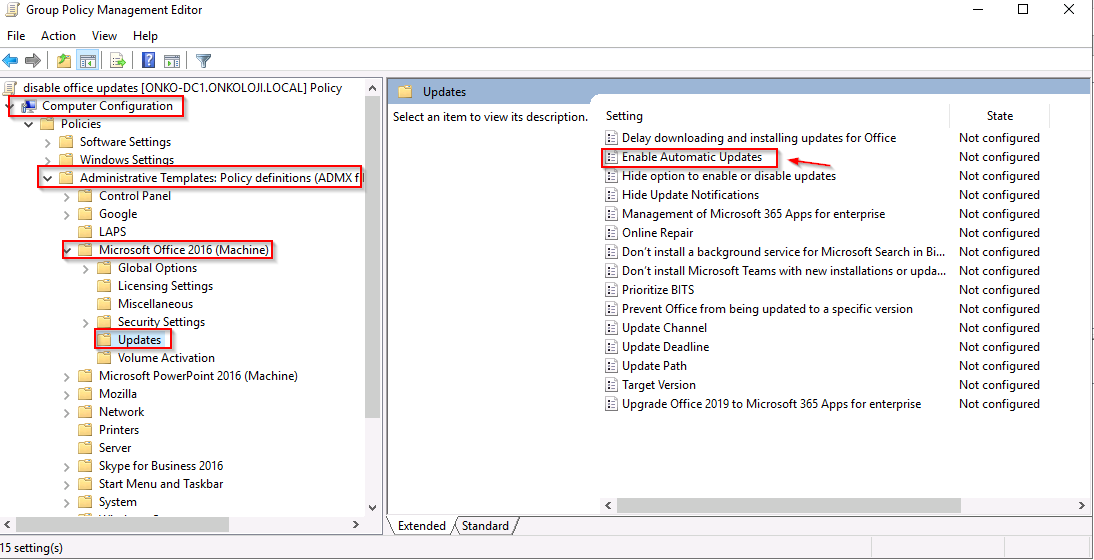
Task: Open the View menu
Action: click(105, 36)
